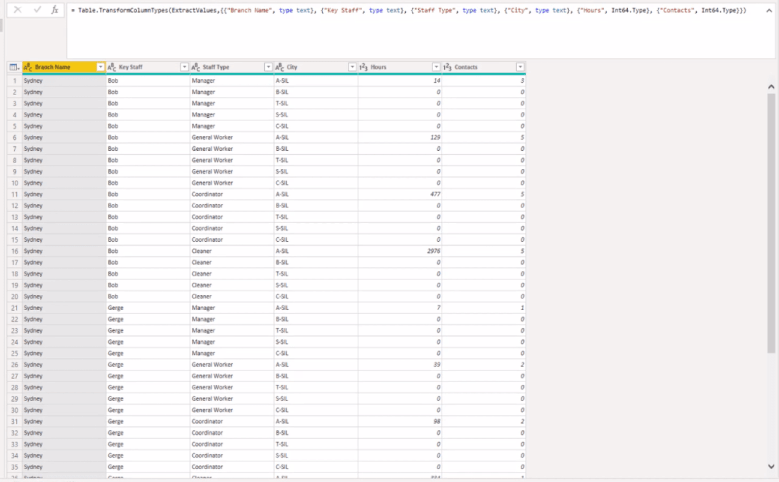
Task: Select the Branch Name column header
Action: 64,67
